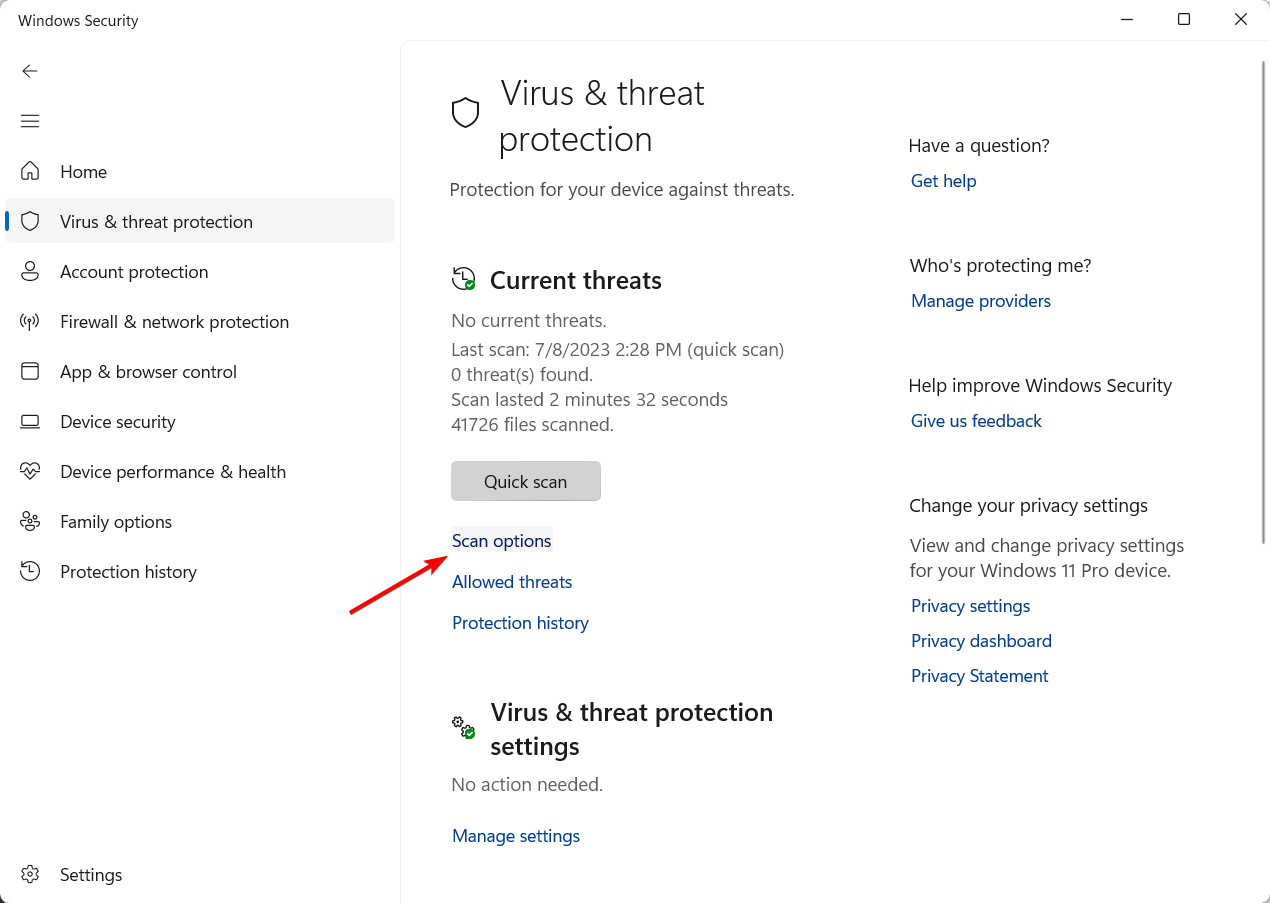
Task: Click the Family options people icon
Action: [30, 521]
